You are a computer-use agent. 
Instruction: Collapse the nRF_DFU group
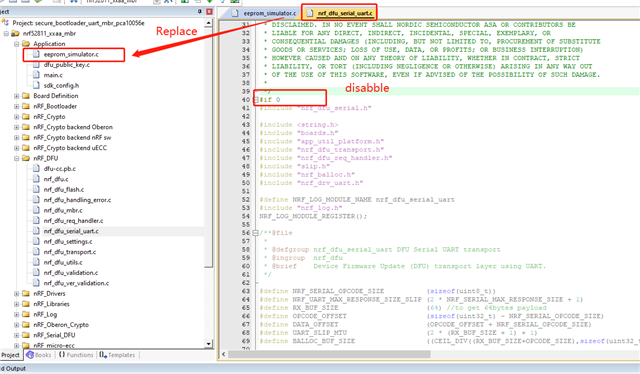16,158
